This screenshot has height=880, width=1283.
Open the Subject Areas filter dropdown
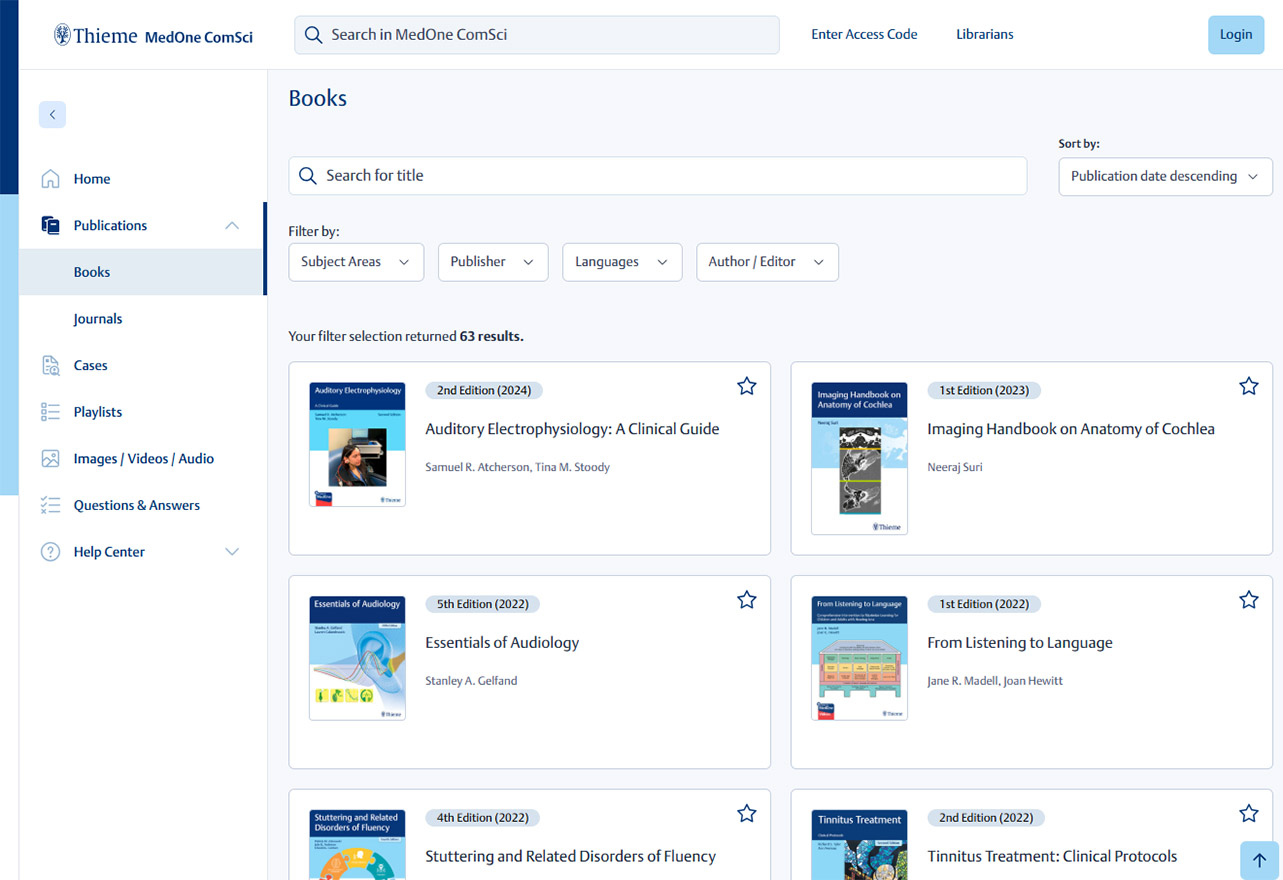coord(355,262)
